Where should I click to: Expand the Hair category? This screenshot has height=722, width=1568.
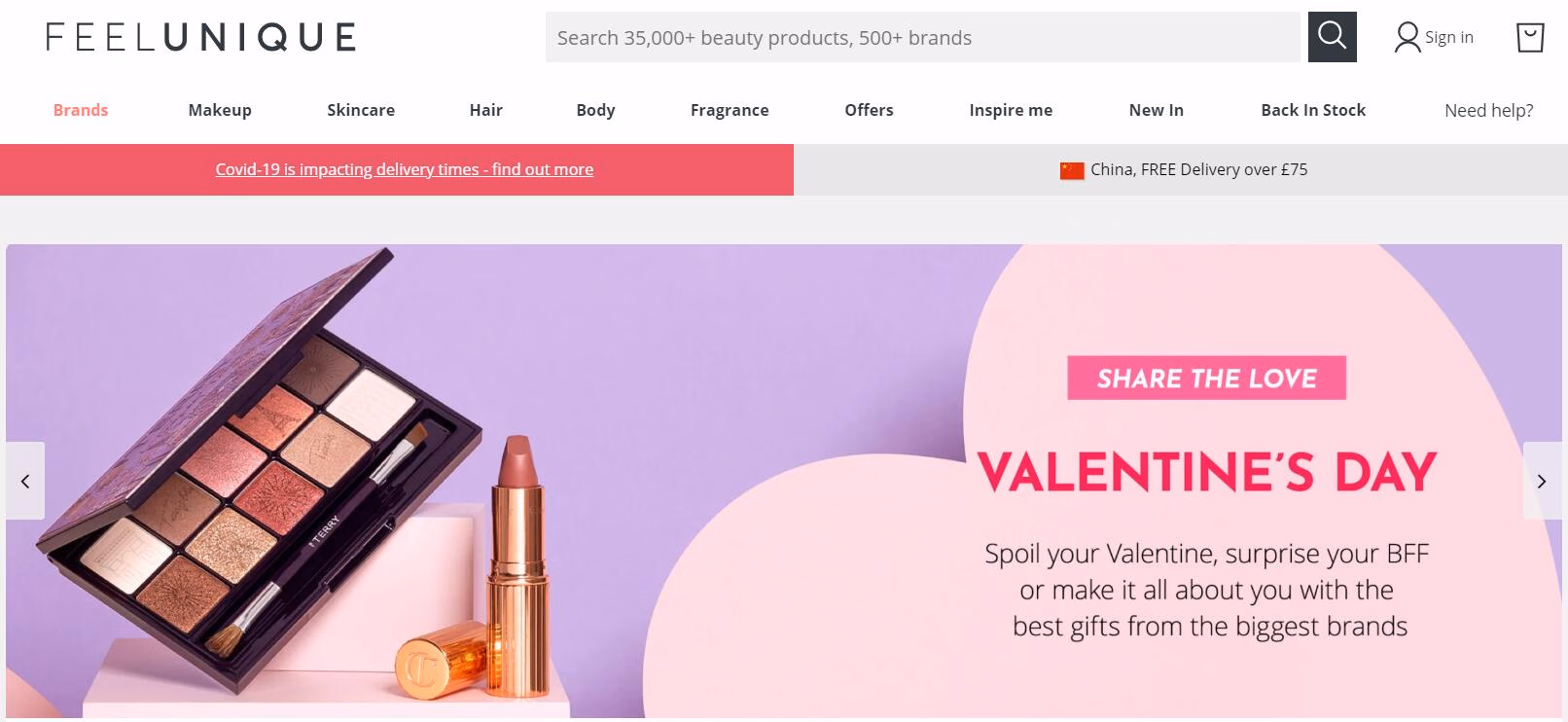tap(486, 110)
